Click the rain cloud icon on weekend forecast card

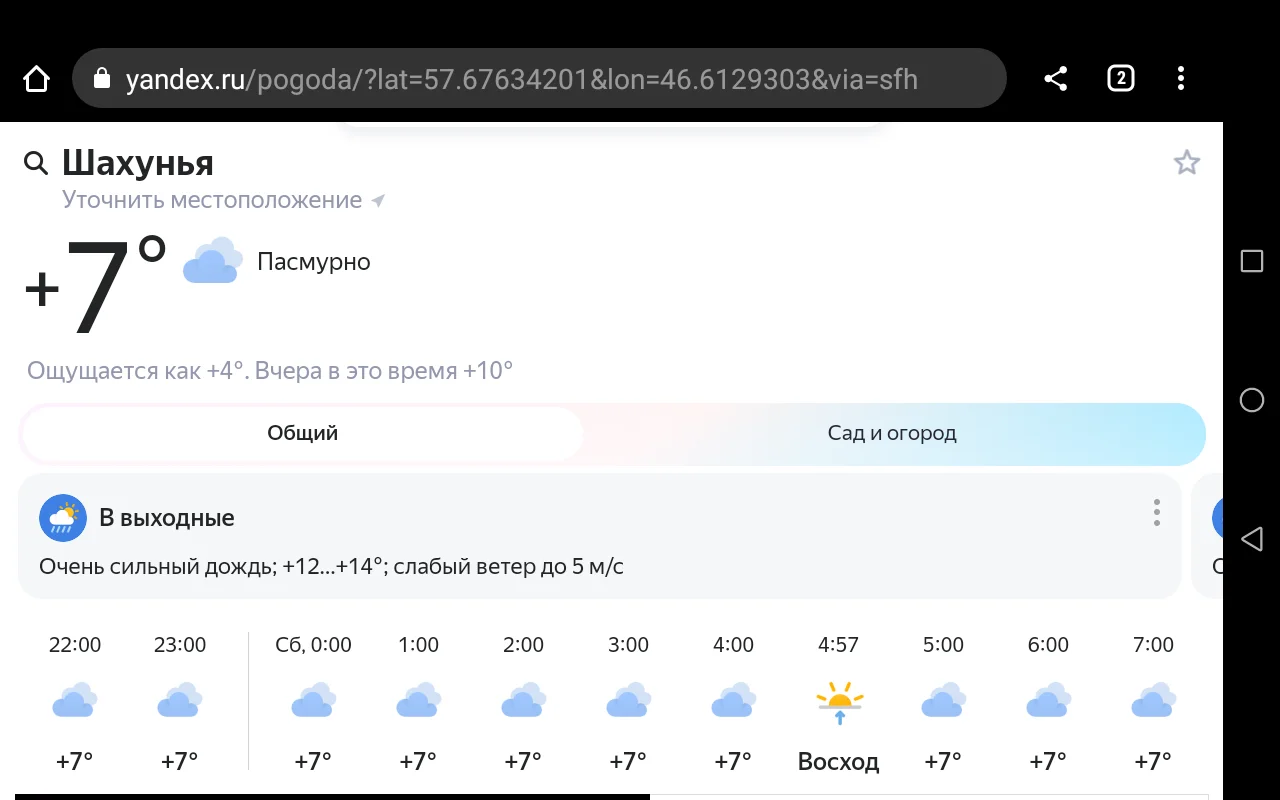63,518
